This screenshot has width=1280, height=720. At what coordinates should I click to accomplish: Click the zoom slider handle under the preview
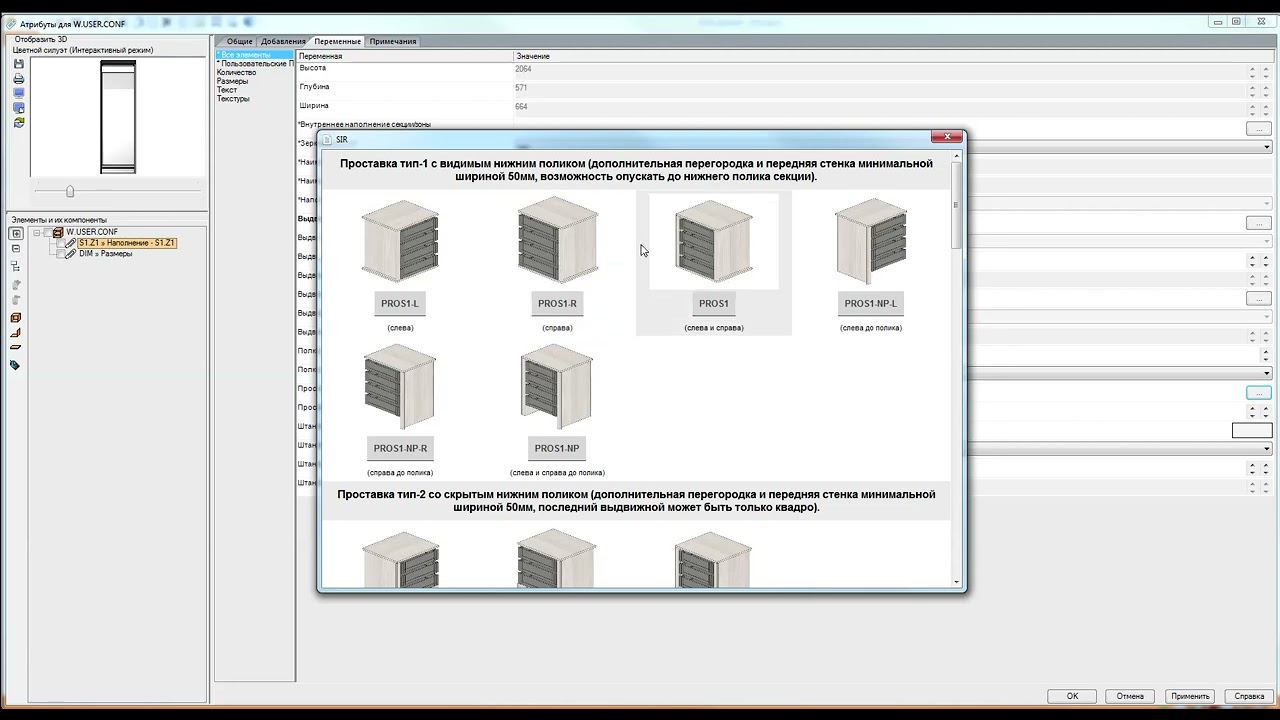coord(70,191)
